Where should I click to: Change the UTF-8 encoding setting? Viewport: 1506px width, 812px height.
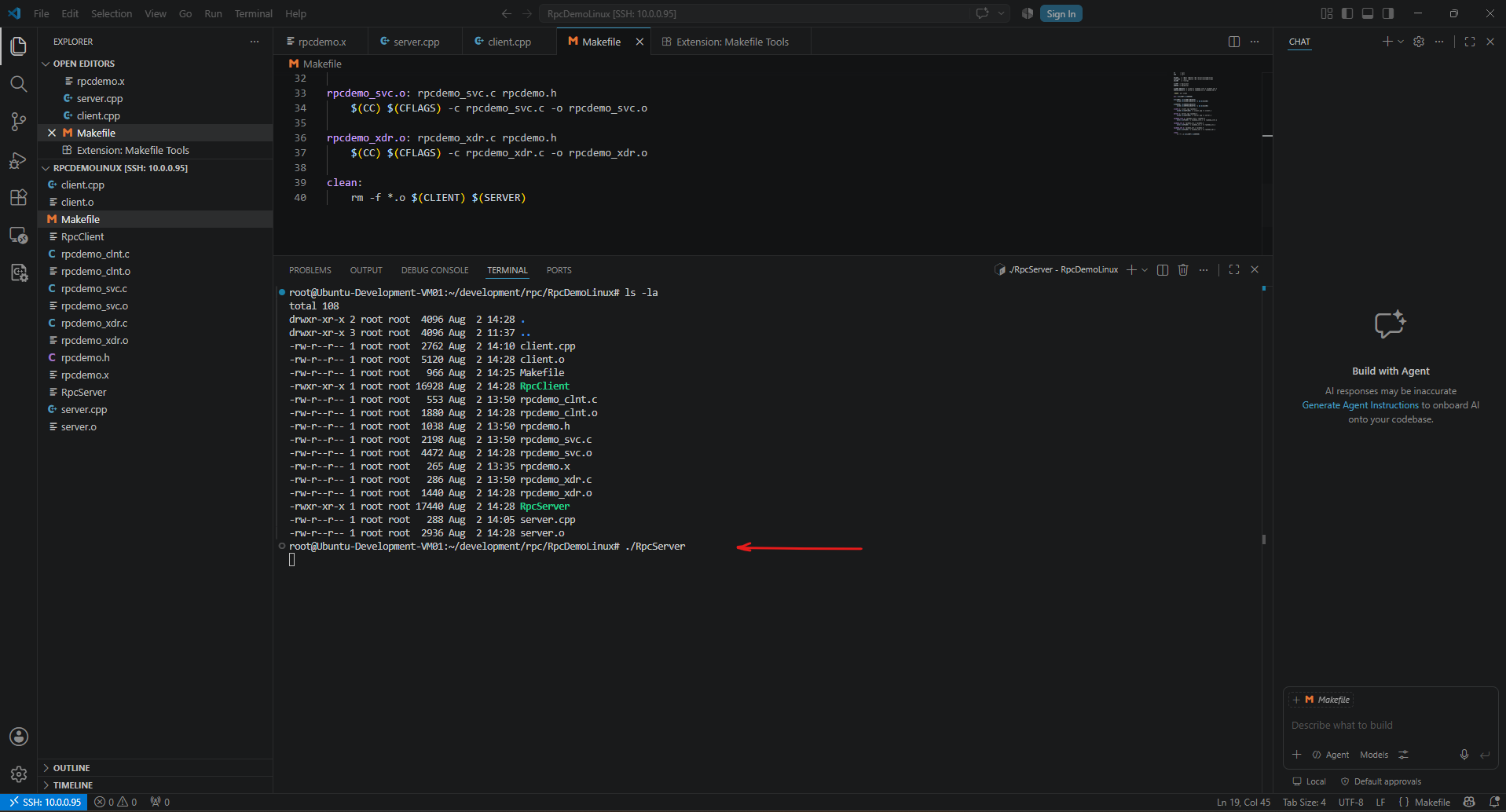tap(1350, 802)
